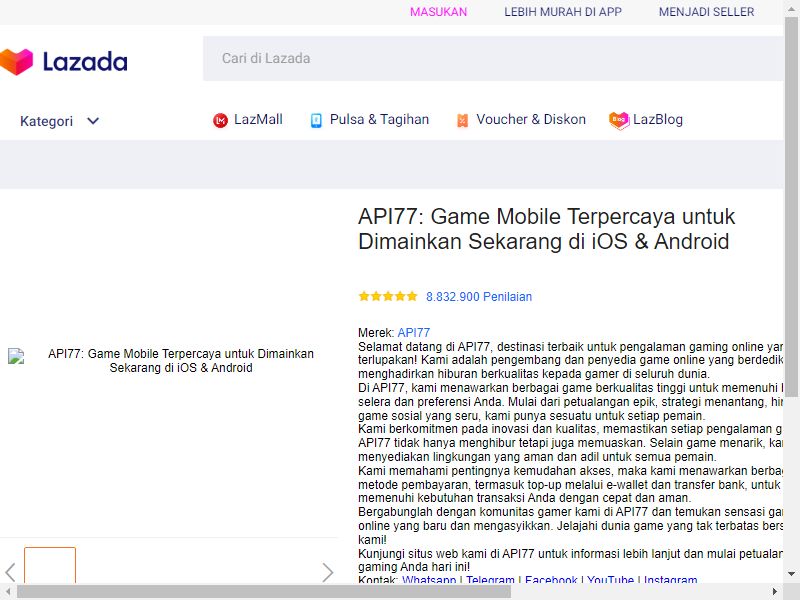Image resolution: width=800 pixels, height=600 pixels.
Task: Click the Voucher & Diskon coupon icon
Action: click(x=462, y=120)
